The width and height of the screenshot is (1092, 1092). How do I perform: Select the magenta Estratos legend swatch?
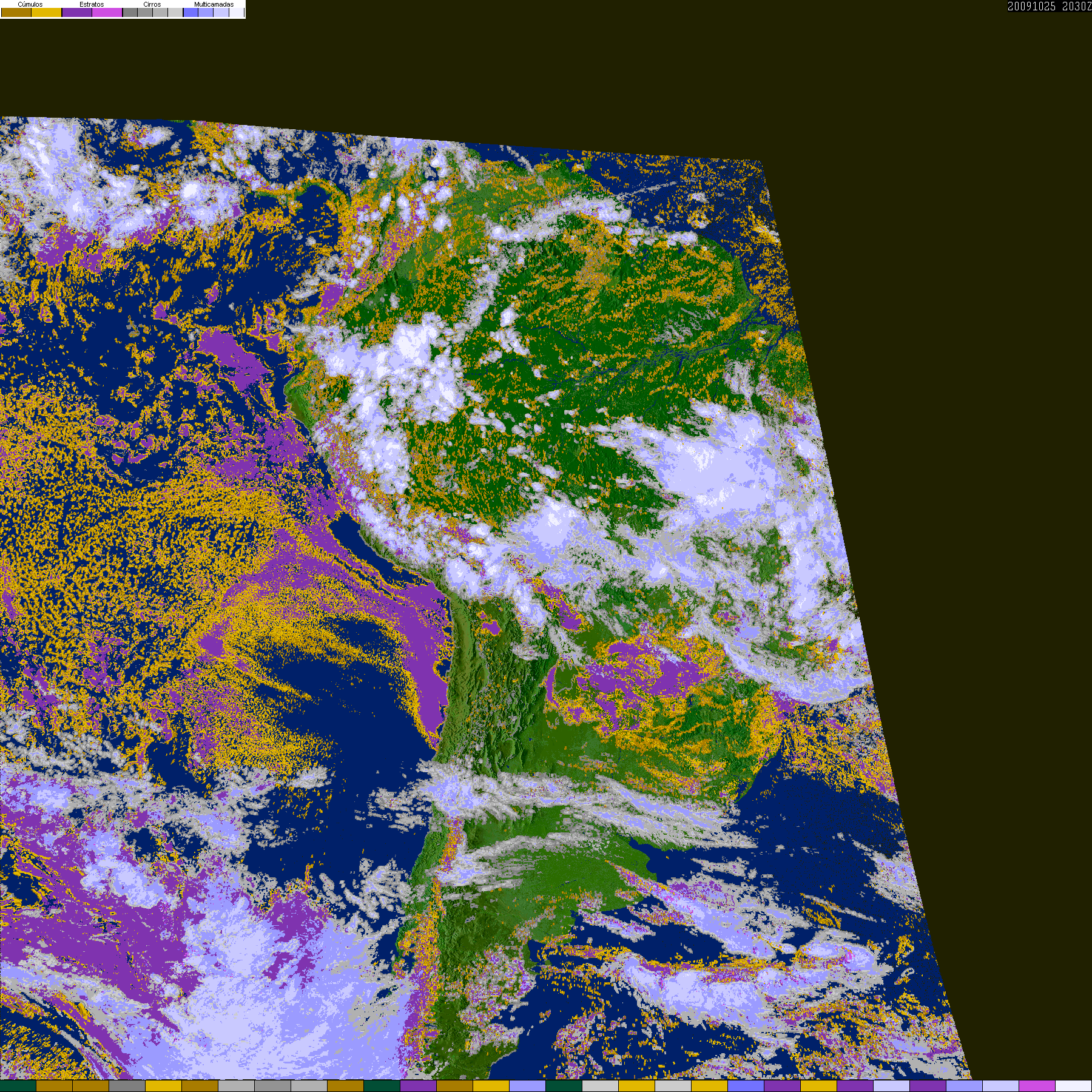coord(107,12)
